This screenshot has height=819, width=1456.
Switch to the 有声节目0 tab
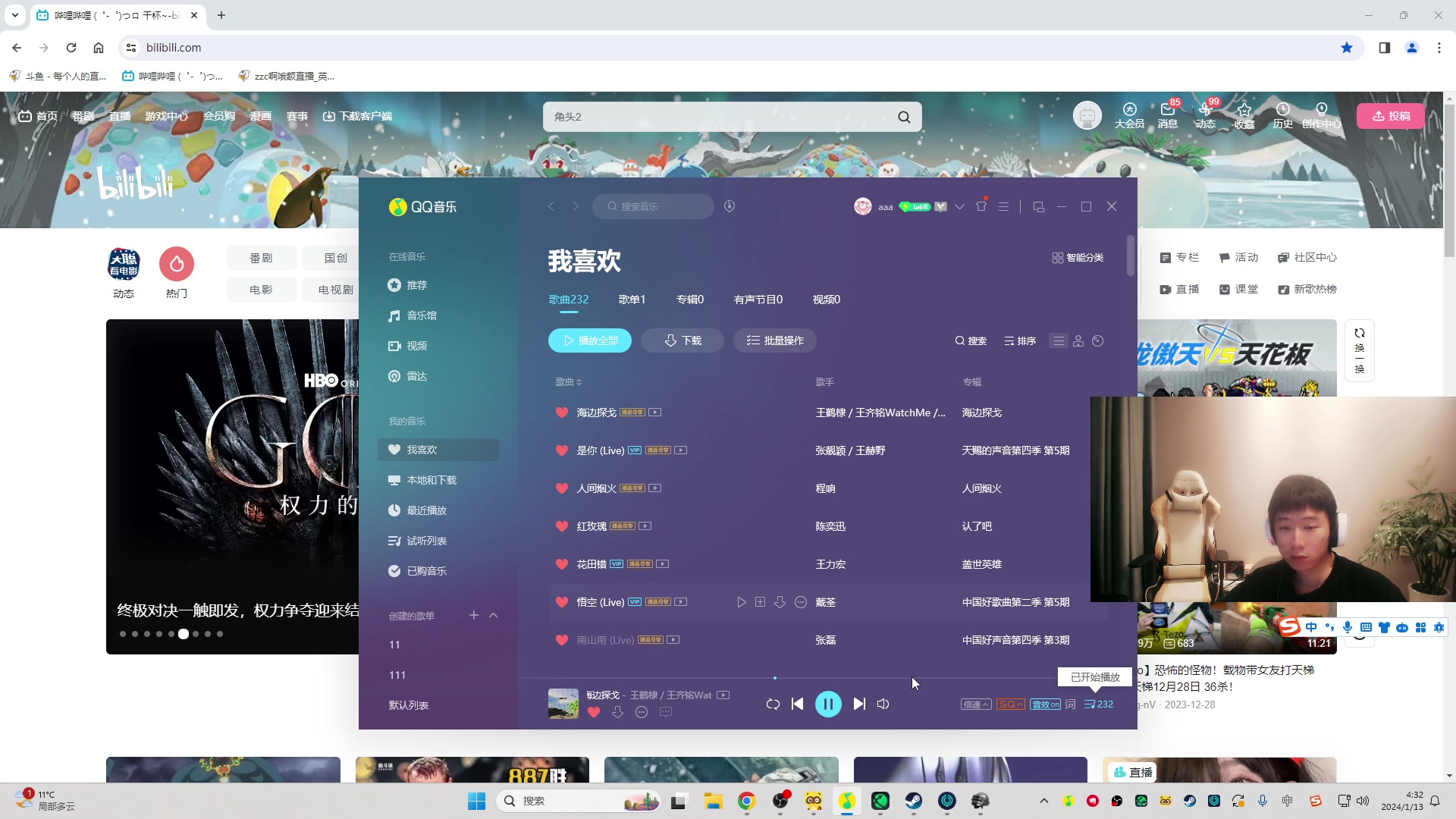[758, 300]
